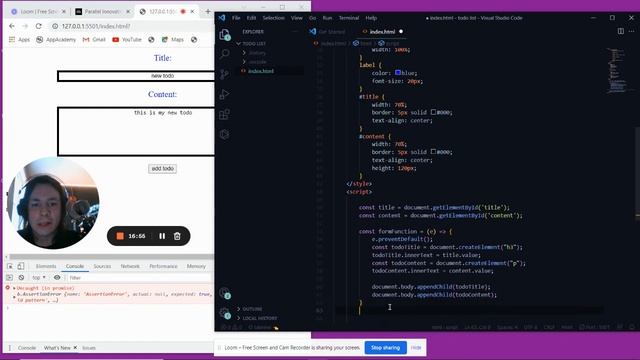Screen dimensions: 640x360
Task: Click the color swatch in #title border
Action: point(433,112)
